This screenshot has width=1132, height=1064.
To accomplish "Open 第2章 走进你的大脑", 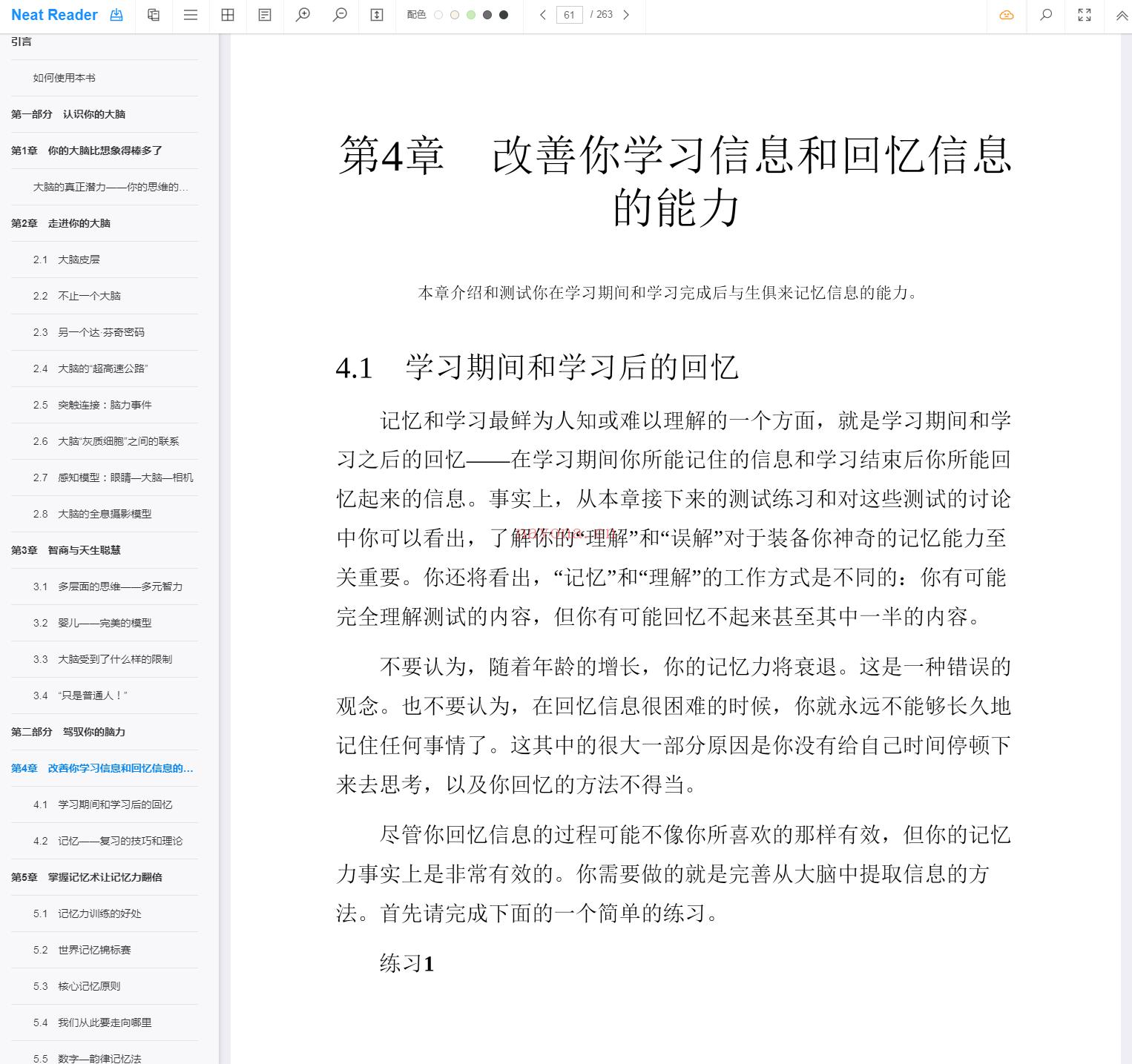I will pos(61,223).
